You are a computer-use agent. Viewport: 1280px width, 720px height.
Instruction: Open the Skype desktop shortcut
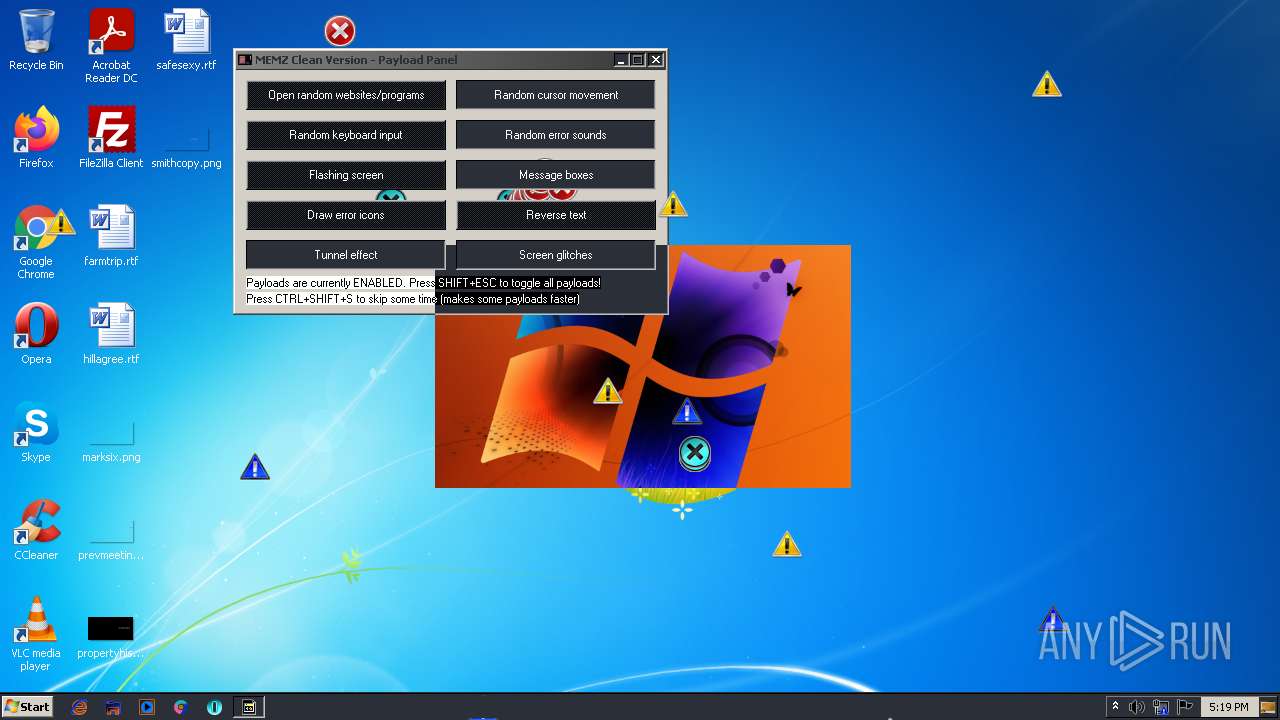(36, 432)
